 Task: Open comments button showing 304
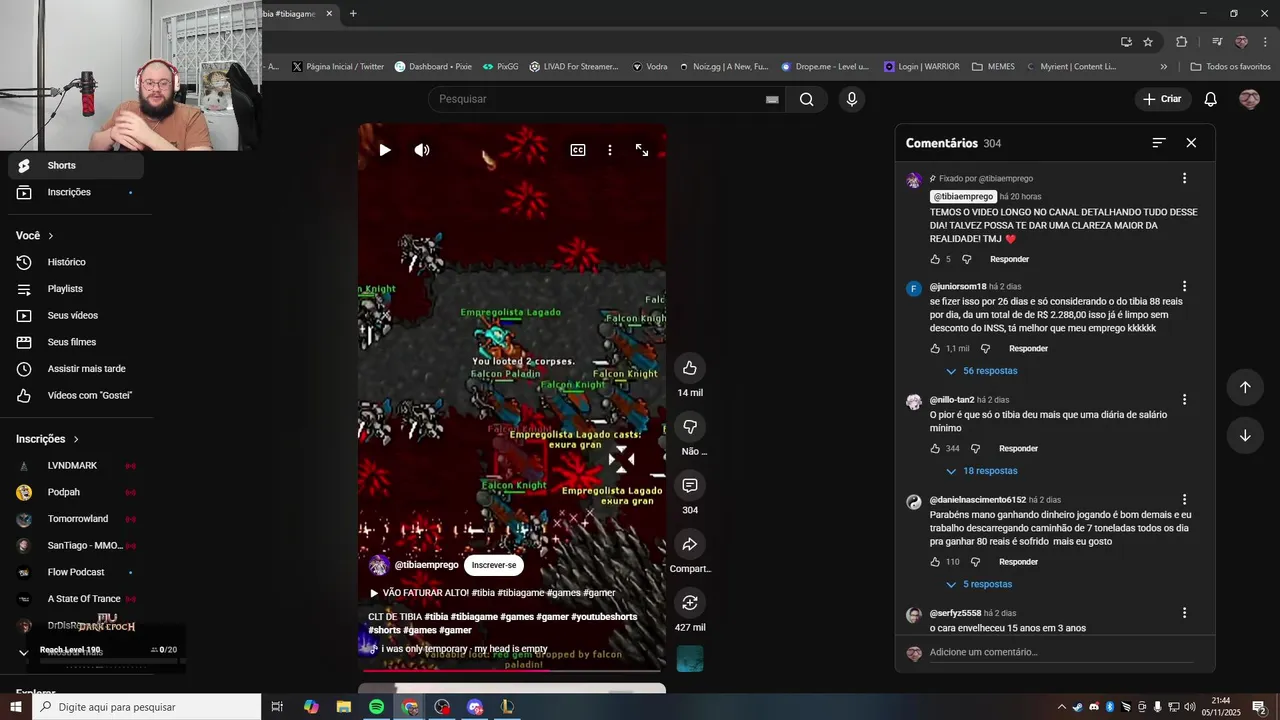690,485
